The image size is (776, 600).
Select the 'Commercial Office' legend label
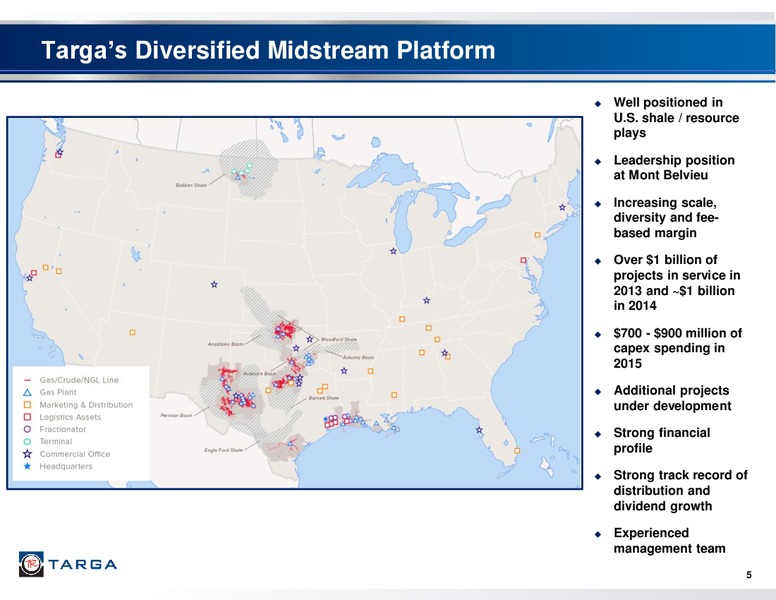click(x=75, y=453)
